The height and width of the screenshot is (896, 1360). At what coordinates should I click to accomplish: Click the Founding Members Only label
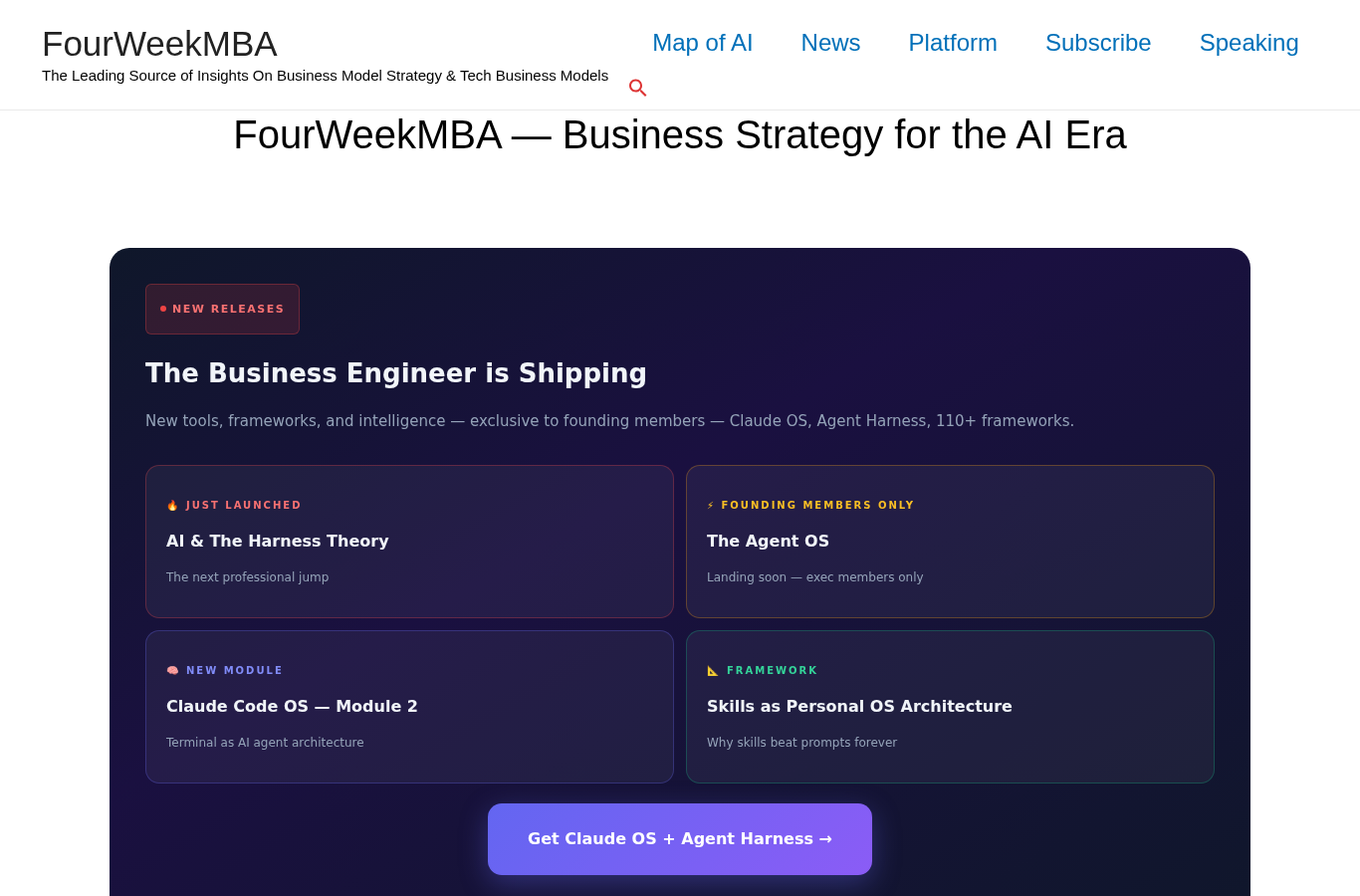tap(817, 506)
